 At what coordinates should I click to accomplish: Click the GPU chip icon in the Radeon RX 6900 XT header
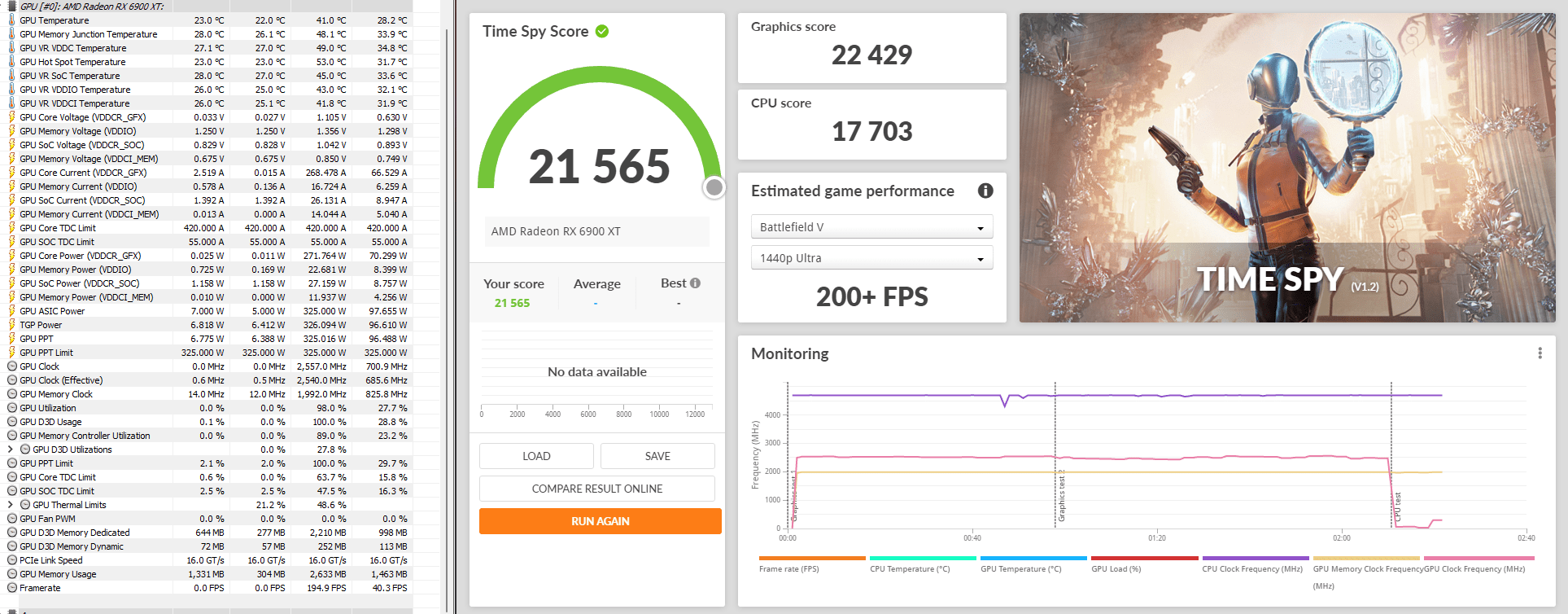[11, 6]
